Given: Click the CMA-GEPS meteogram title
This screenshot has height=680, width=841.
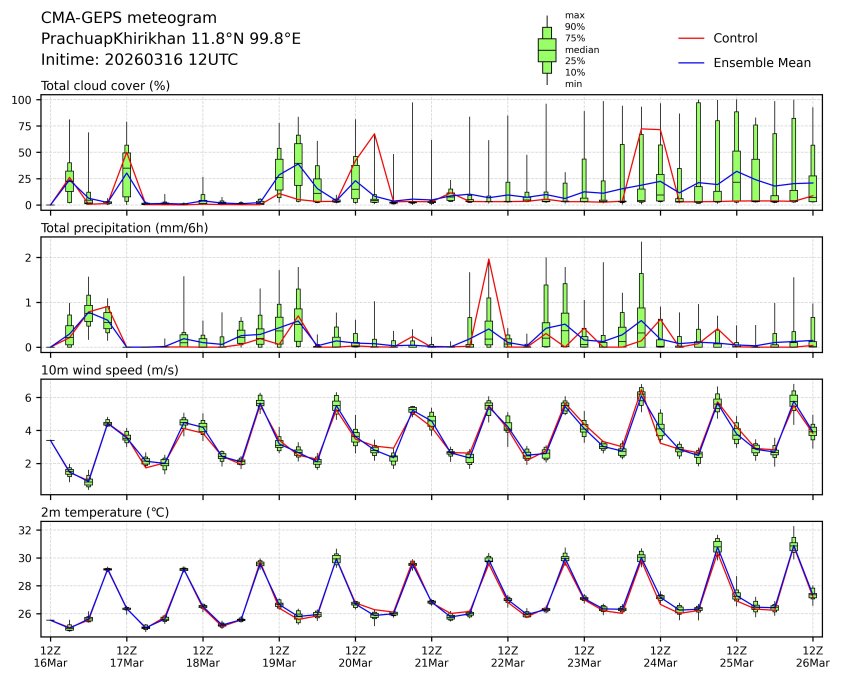Looking at the screenshot, I should (124, 18).
